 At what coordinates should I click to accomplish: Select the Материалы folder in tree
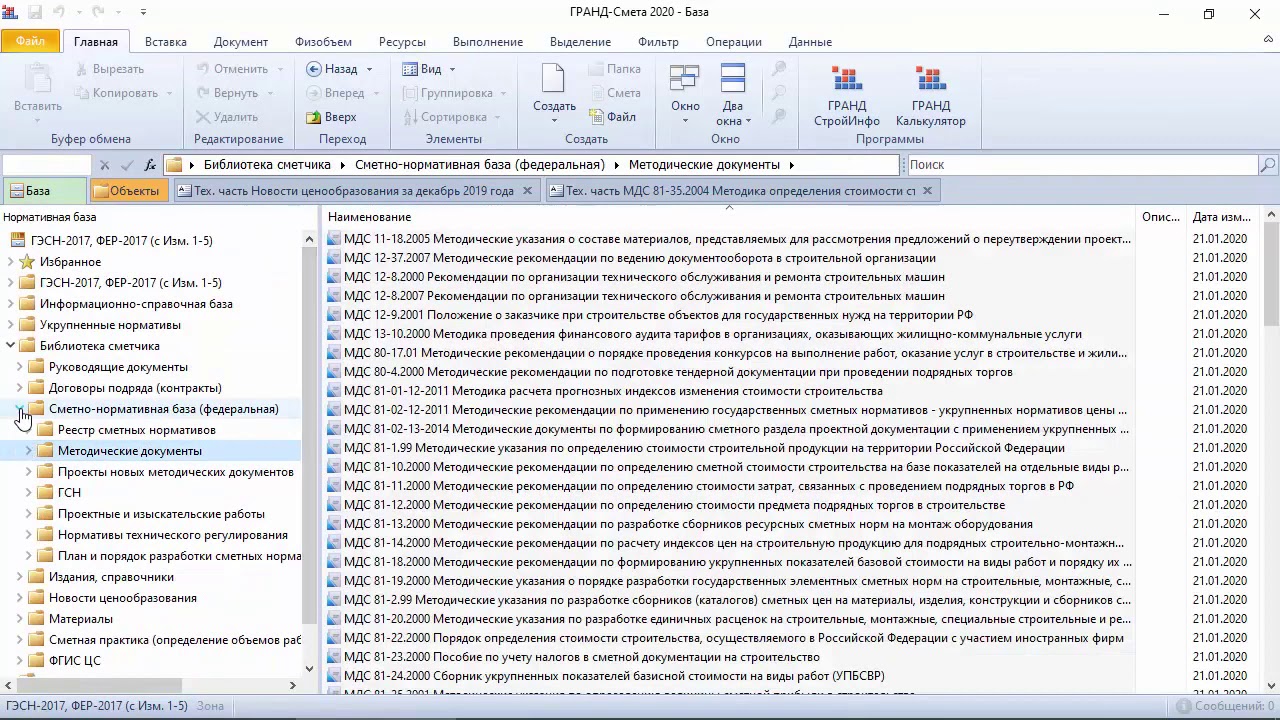(x=81, y=619)
